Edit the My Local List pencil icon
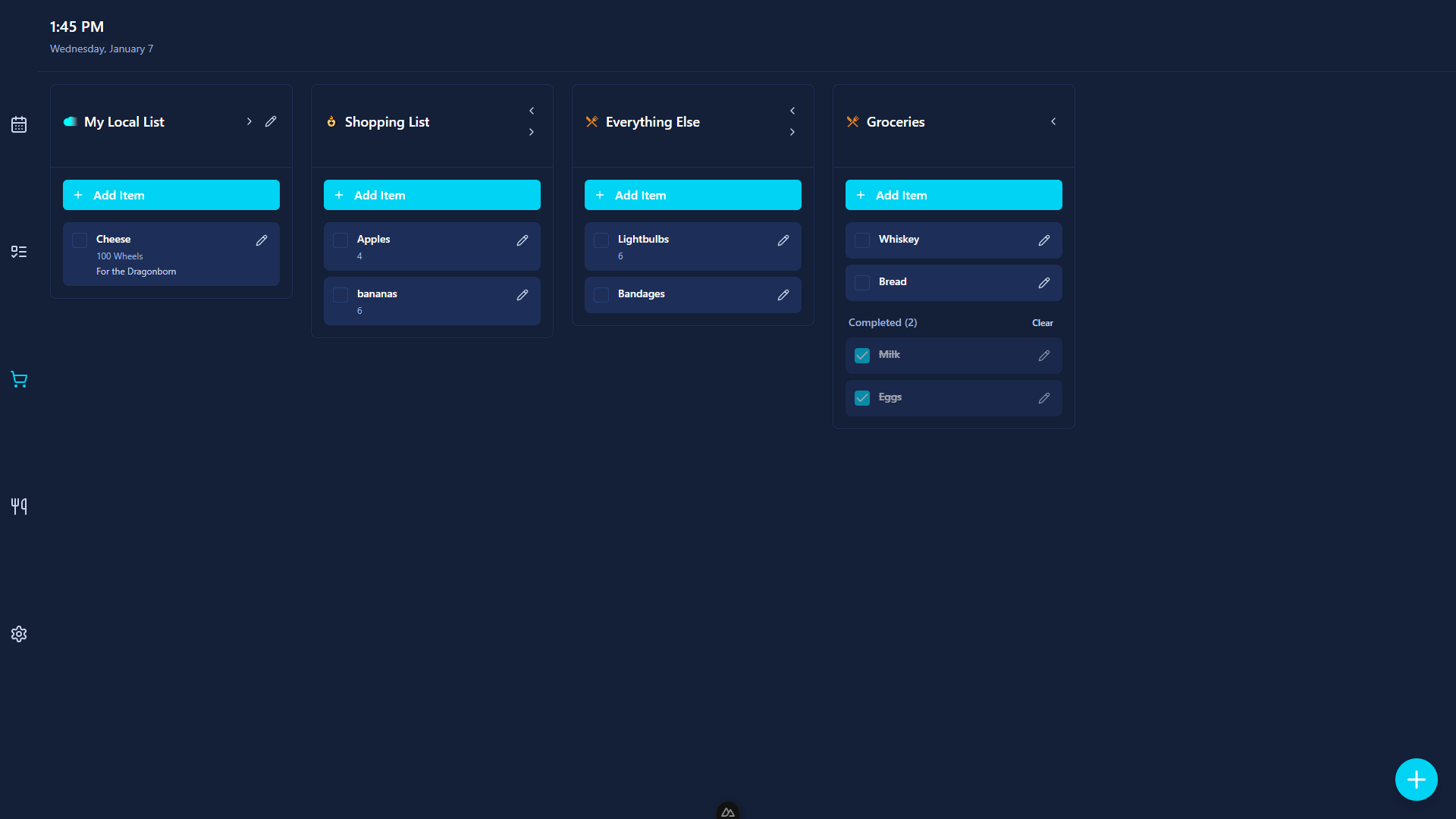This screenshot has height=819, width=1456. click(271, 121)
